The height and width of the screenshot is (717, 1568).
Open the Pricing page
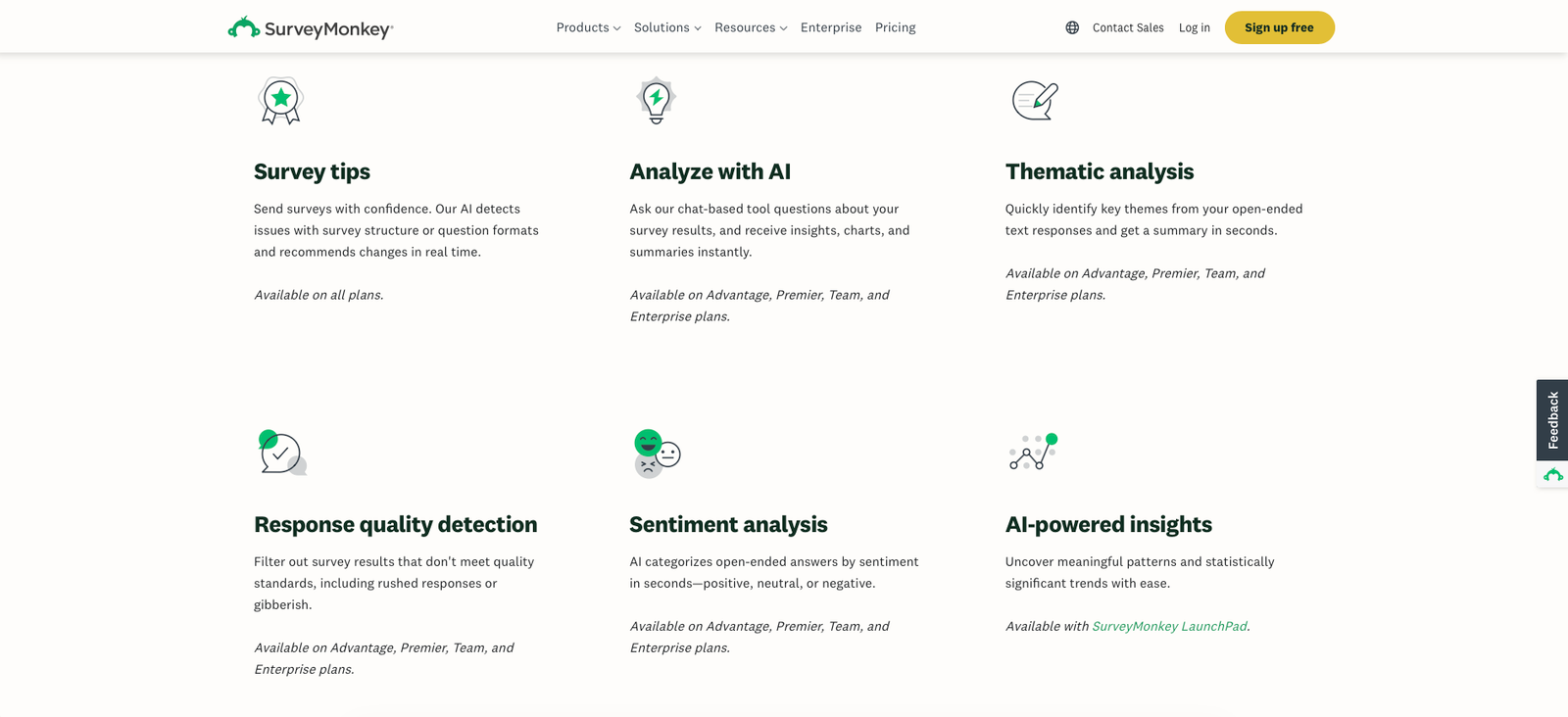tap(896, 27)
